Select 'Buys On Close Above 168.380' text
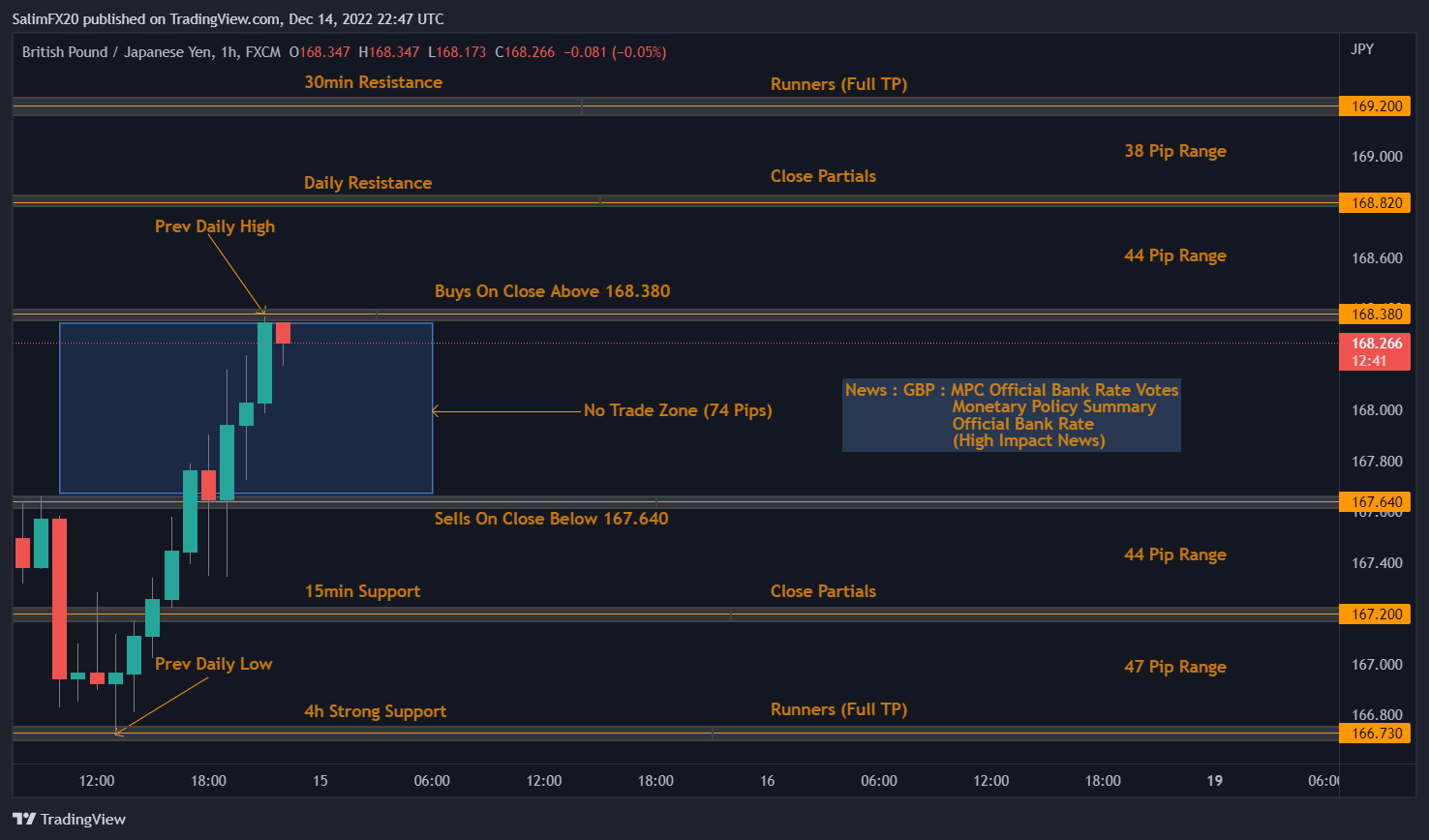1429x840 pixels. [x=552, y=291]
